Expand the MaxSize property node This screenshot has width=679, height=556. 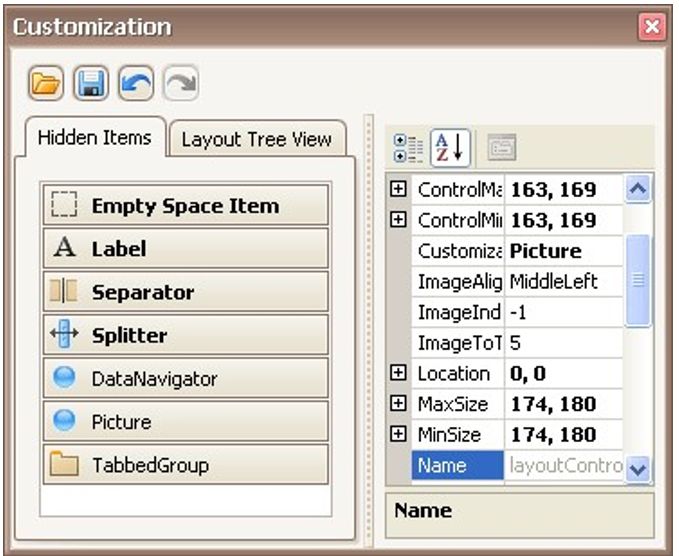399,404
